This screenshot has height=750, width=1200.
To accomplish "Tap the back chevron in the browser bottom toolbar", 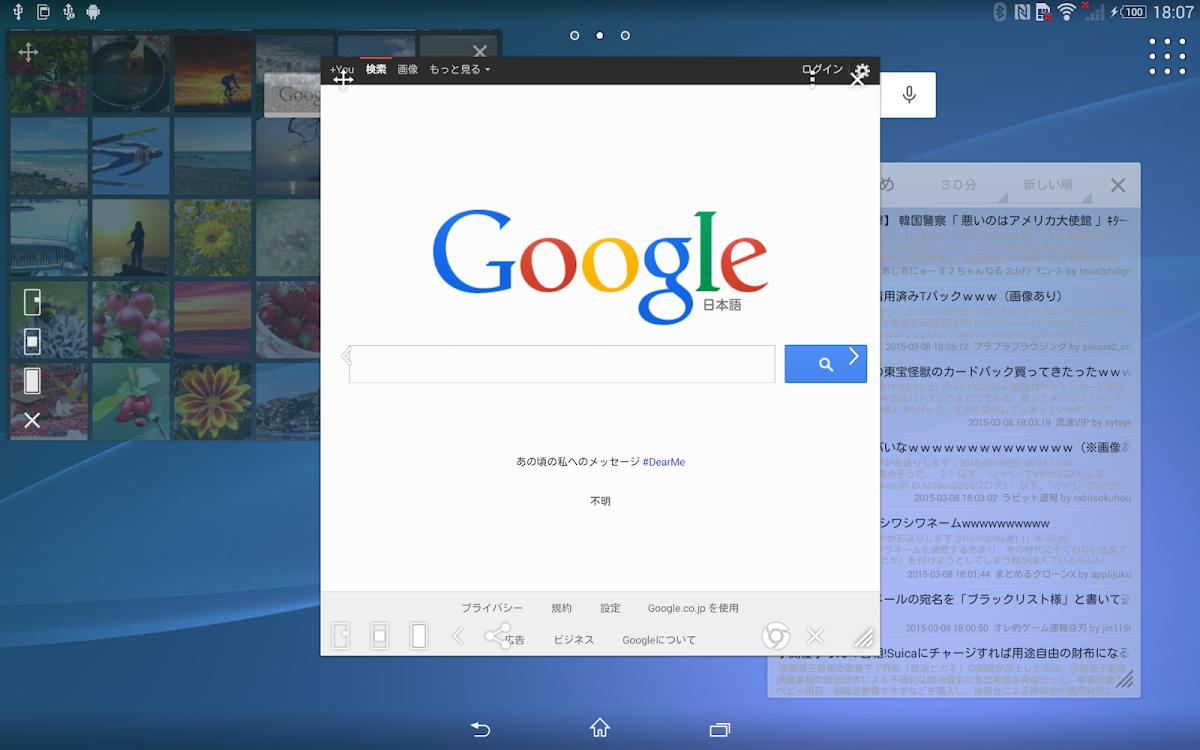I will tap(458, 636).
